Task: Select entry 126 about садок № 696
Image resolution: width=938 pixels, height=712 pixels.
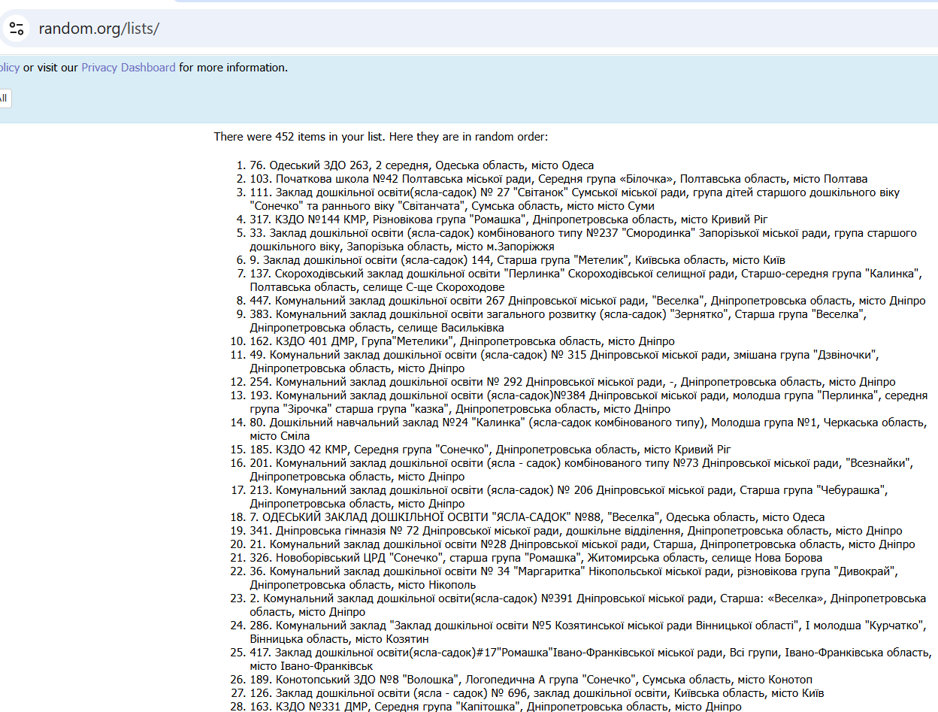Action: [537, 693]
